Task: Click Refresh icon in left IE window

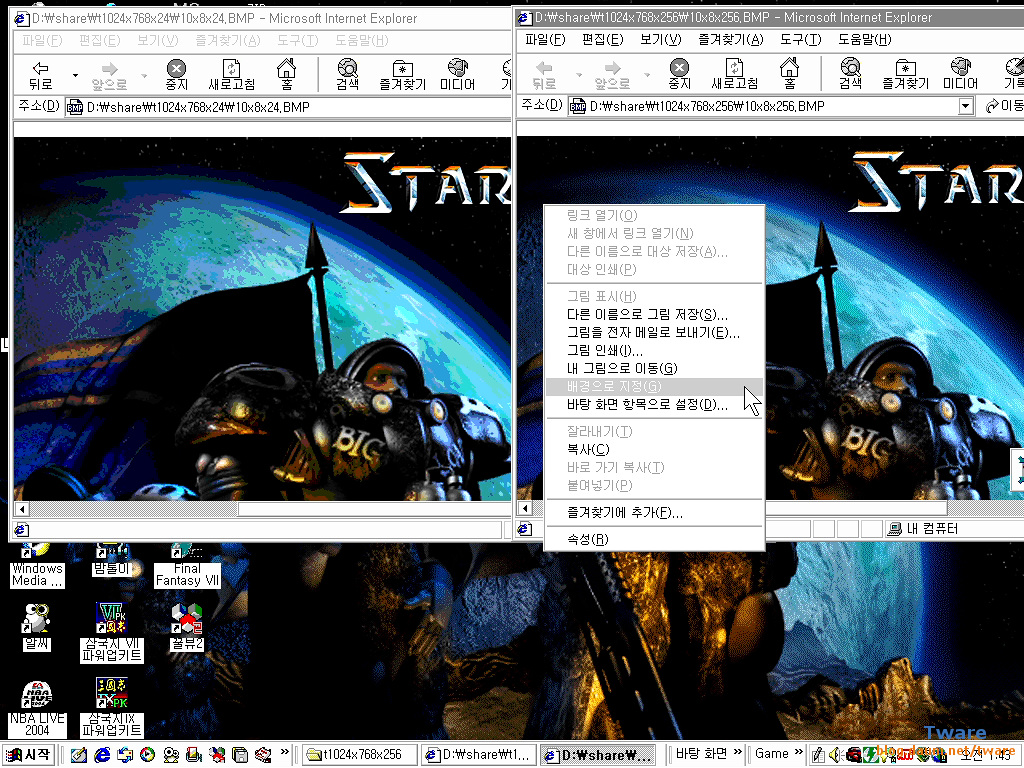Action: tap(231, 75)
